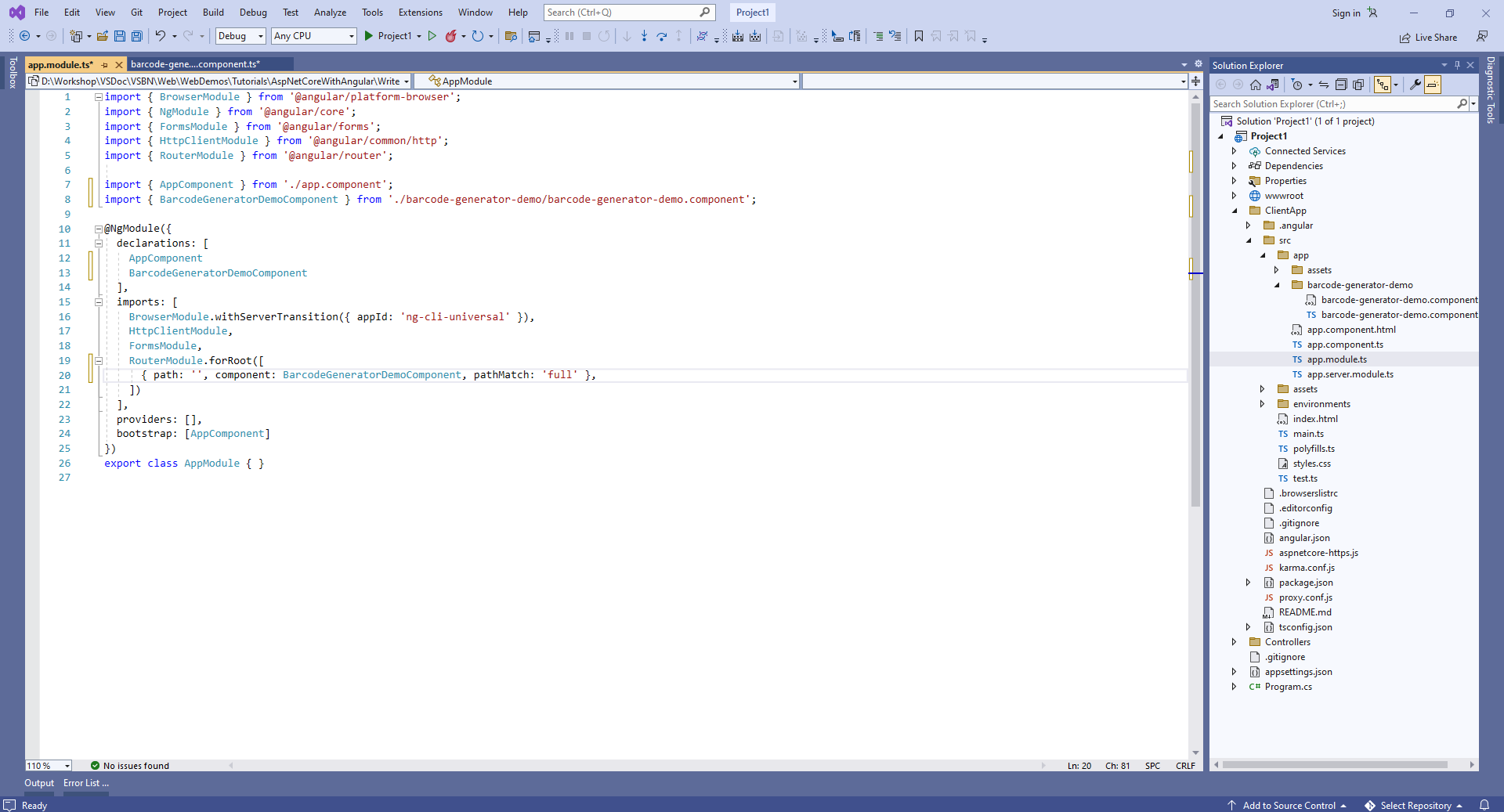Click the Hot Reload flame icon
Viewport: 1504px width, 812px height.
click(451, 36)
